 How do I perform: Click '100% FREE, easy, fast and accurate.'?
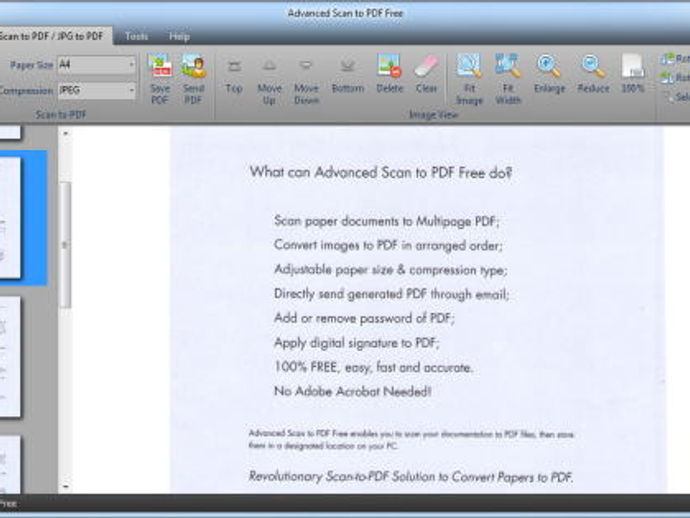374,367
